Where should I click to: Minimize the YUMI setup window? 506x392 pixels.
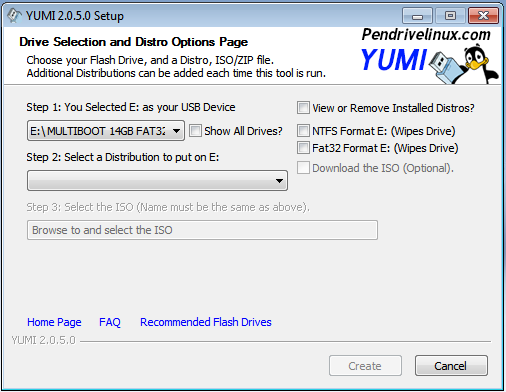point(417,16)
